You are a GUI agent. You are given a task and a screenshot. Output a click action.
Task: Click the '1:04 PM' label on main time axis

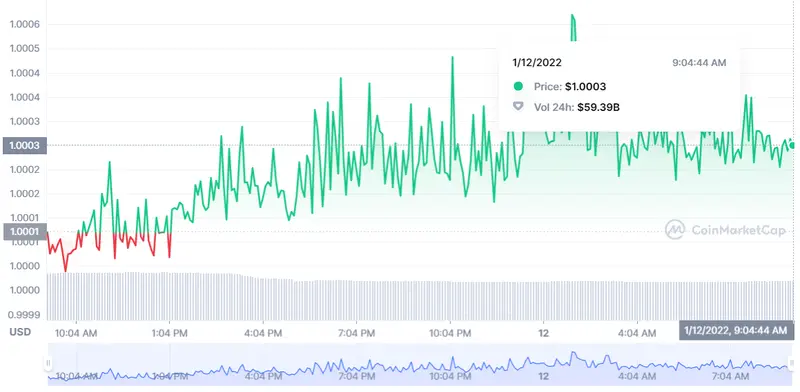(x=169, y=333)
